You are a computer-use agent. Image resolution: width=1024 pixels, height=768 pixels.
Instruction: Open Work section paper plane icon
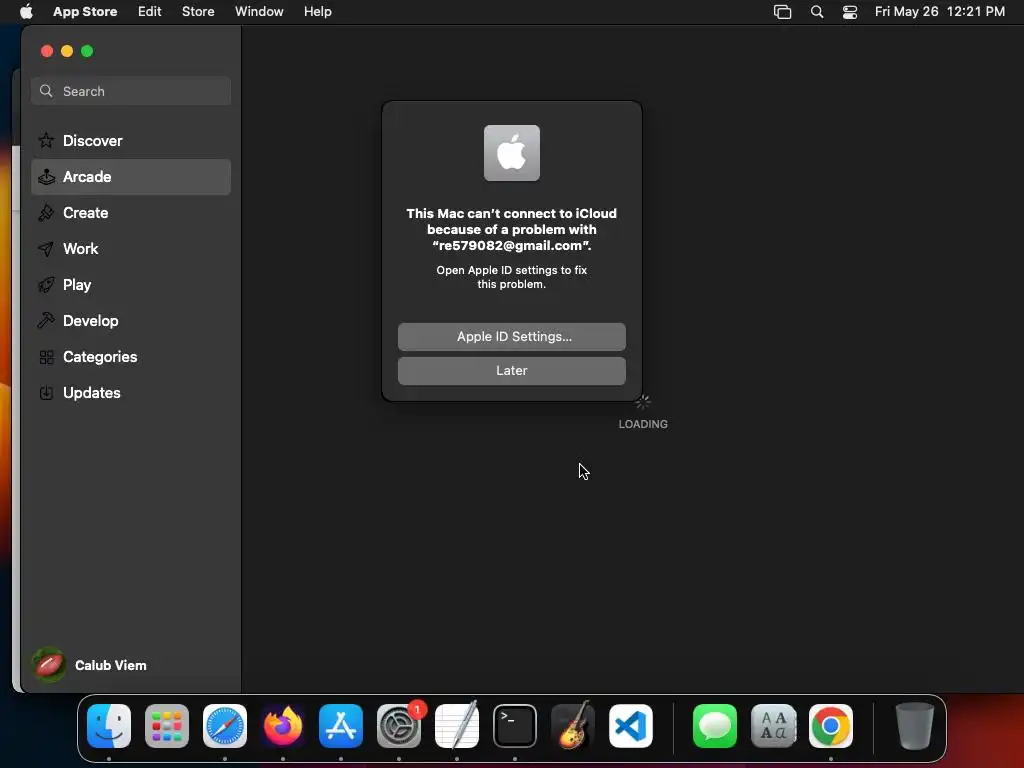tap(46, 249)
